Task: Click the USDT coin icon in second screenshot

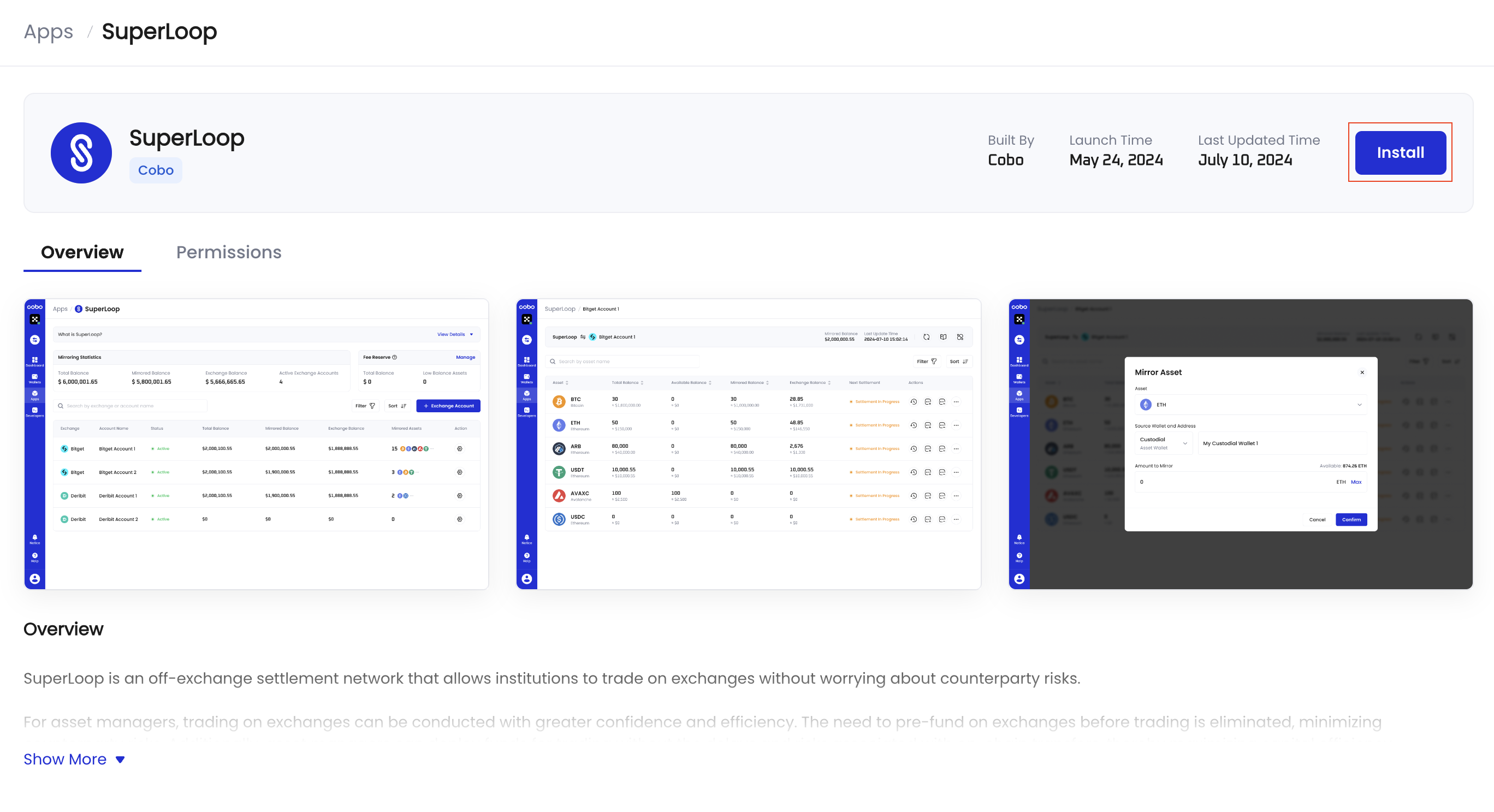Action: point(559,472)
